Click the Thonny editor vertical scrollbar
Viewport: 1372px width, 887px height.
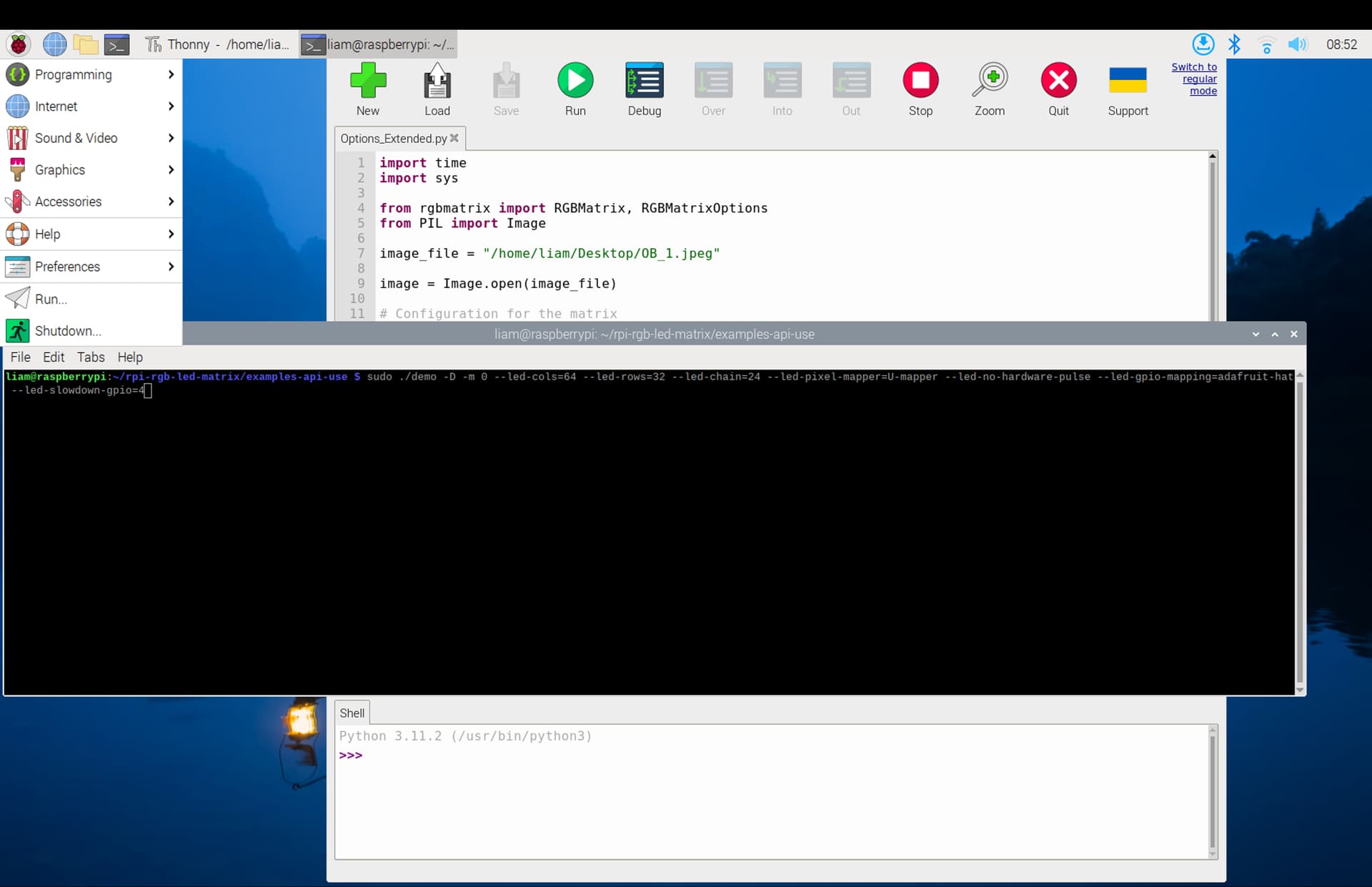pos(1213,236)
